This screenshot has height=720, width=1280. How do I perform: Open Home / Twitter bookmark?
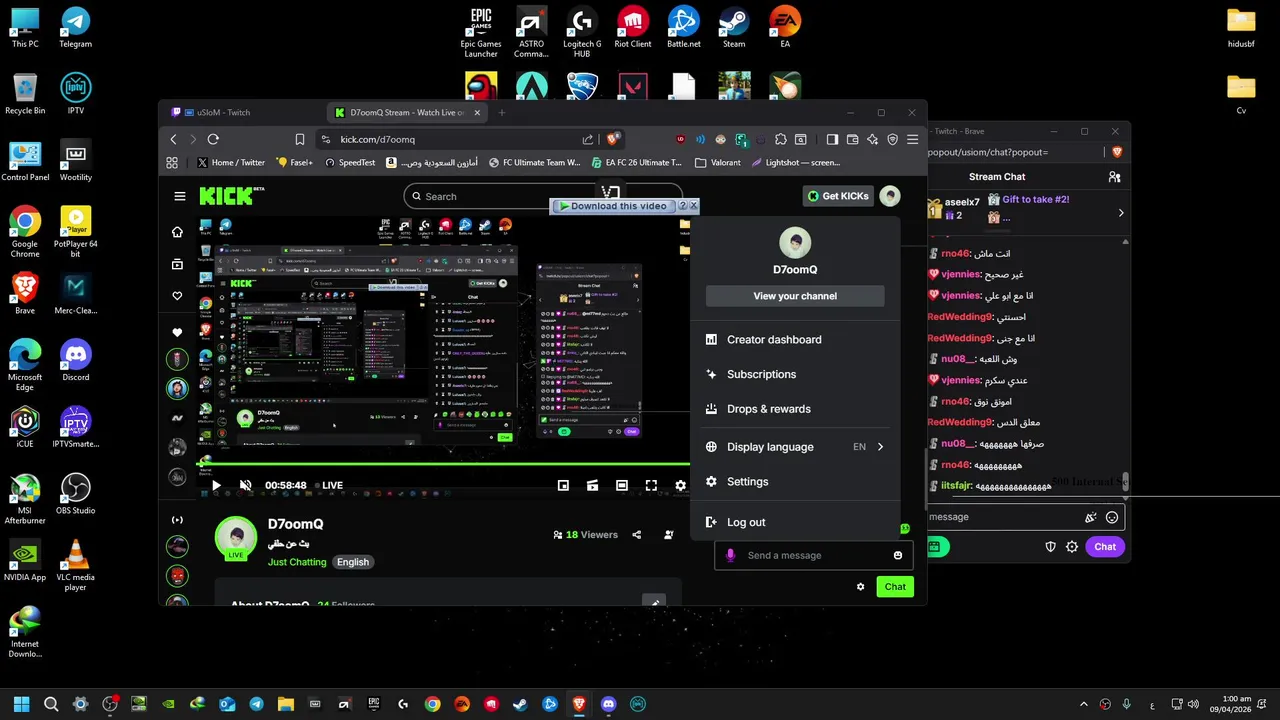[231, 162]
